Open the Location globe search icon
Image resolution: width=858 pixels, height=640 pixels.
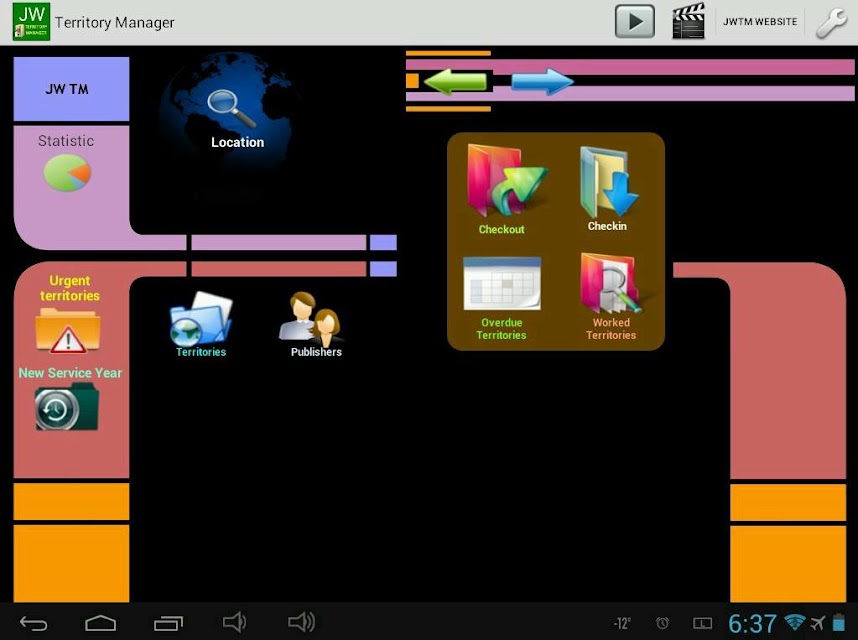coord(231,109)
